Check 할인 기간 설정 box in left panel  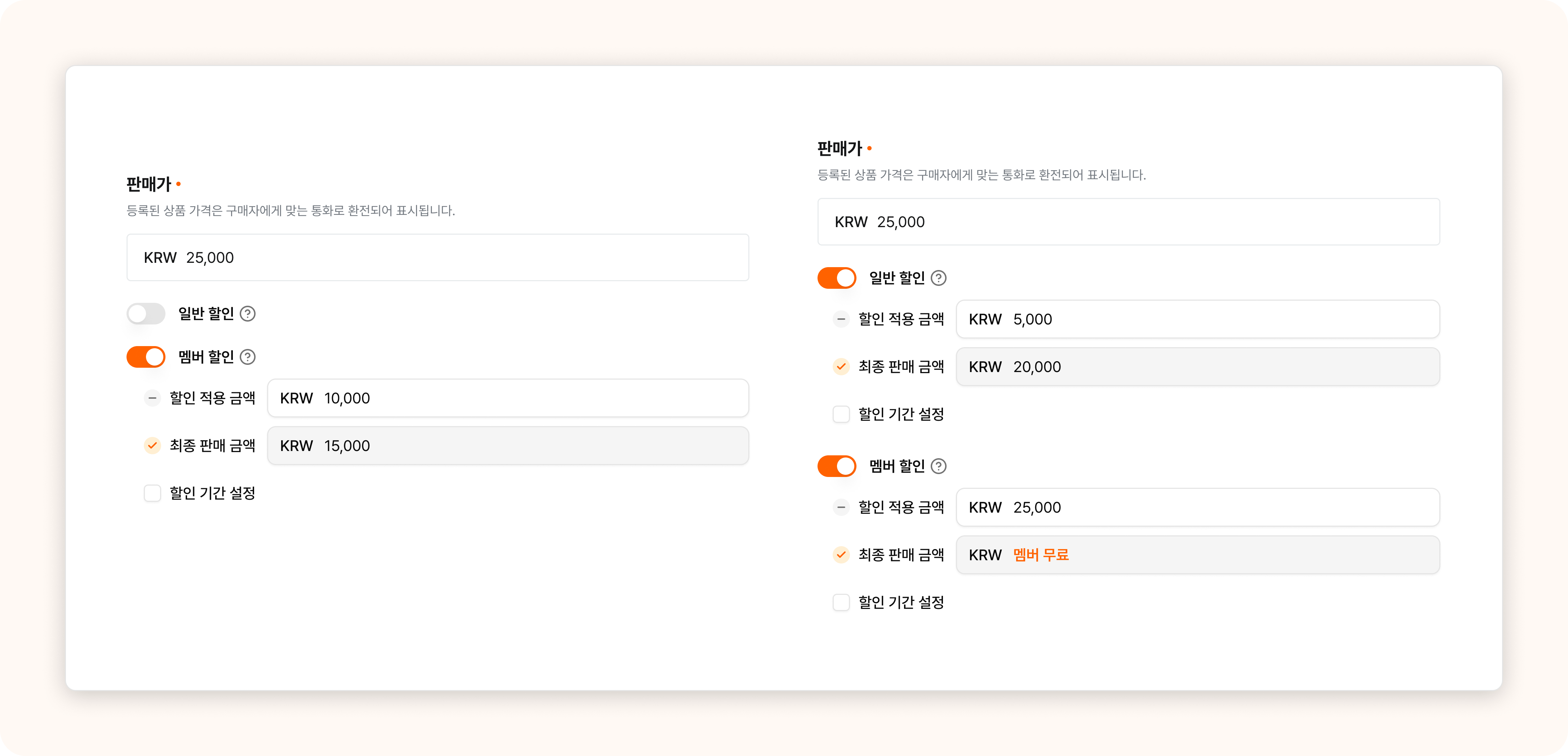(152, 493)
